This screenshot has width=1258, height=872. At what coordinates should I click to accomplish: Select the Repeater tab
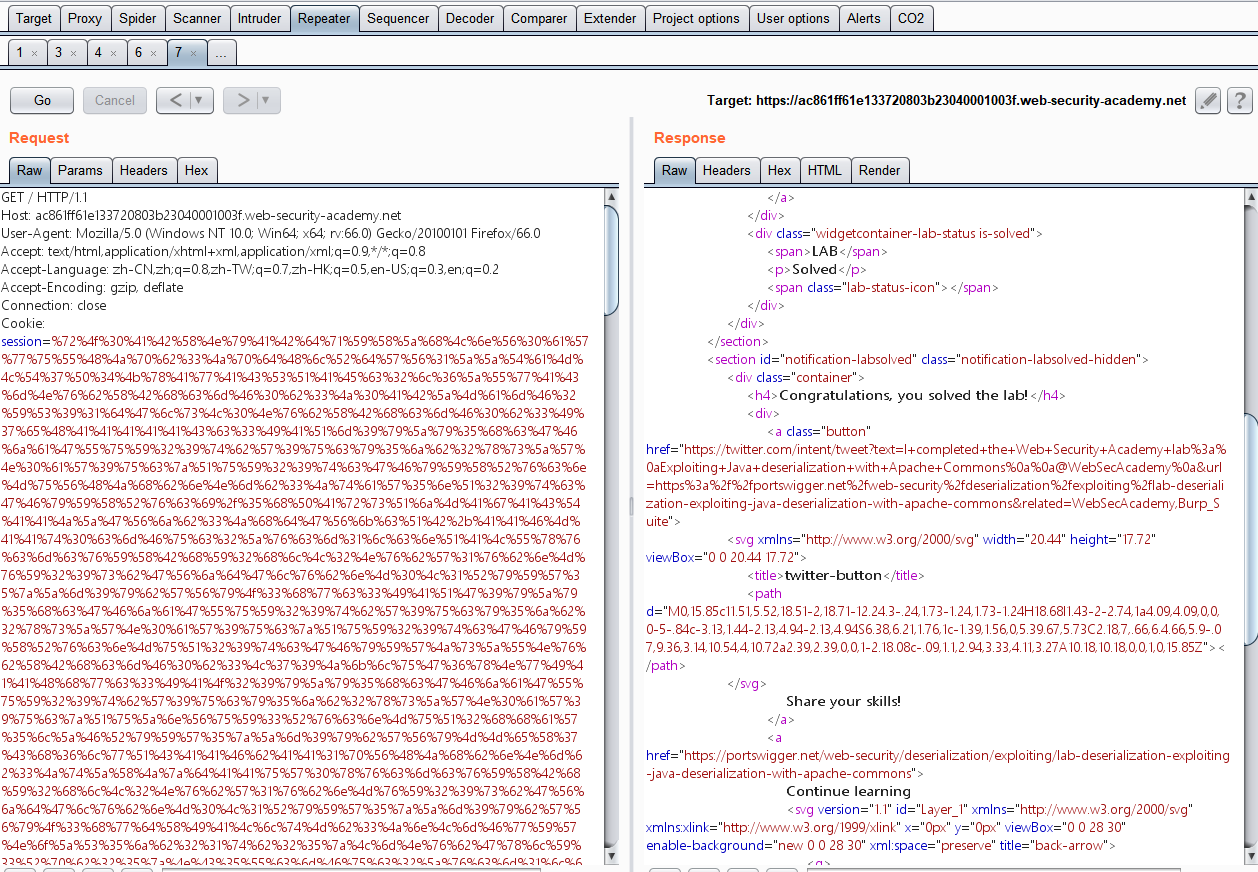click(x=324, y=18)
